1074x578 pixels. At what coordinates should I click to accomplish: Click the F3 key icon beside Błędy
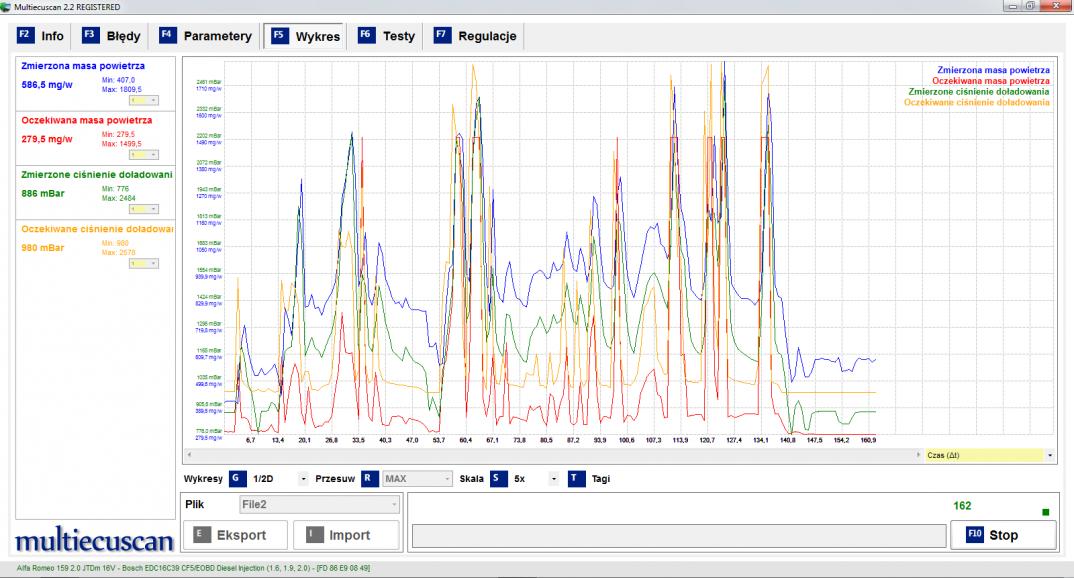[x=90, y=36]
